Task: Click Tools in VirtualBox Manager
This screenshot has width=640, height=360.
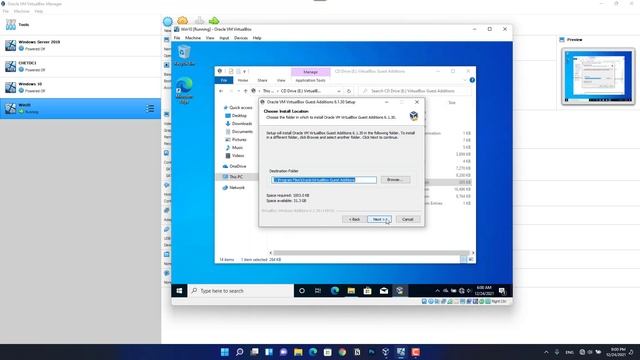Action: coord(80,24)
